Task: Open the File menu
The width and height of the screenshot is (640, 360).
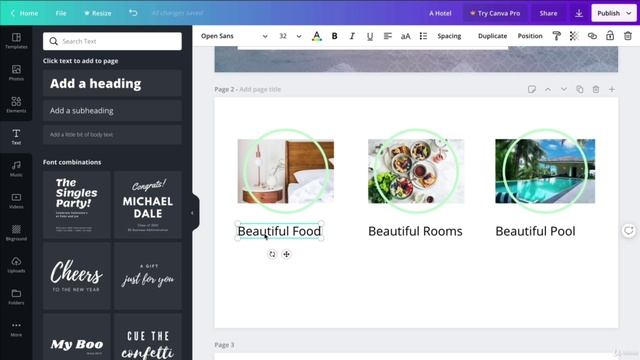Action: coord(61,13)
